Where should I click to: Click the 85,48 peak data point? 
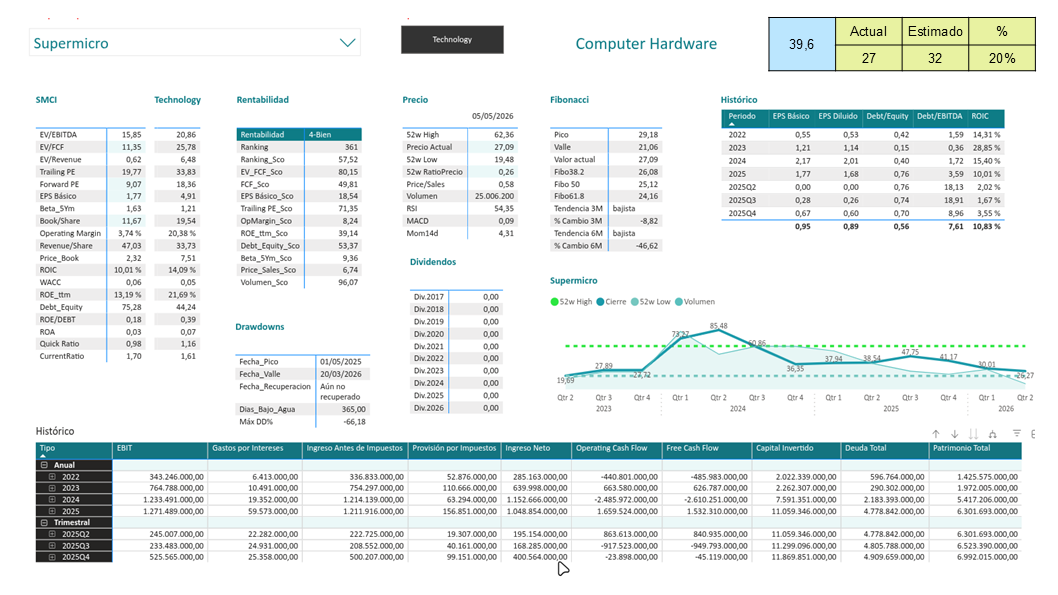(719, 332)
